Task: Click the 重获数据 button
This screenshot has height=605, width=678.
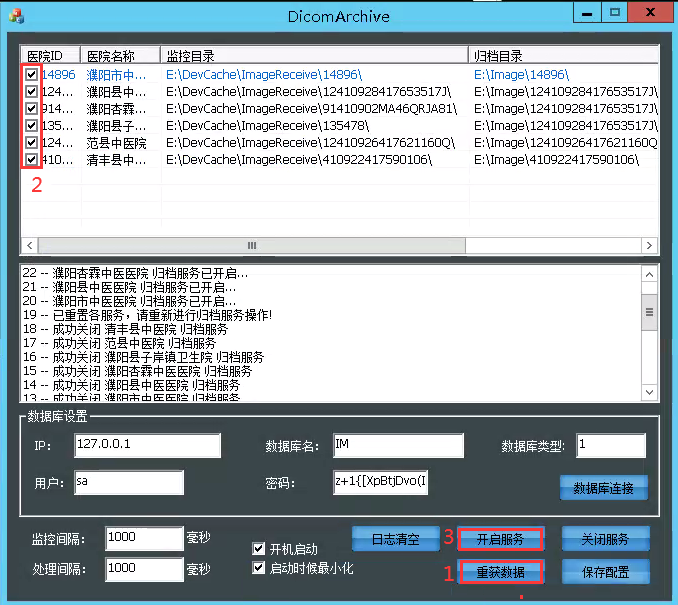Action: 501,572
